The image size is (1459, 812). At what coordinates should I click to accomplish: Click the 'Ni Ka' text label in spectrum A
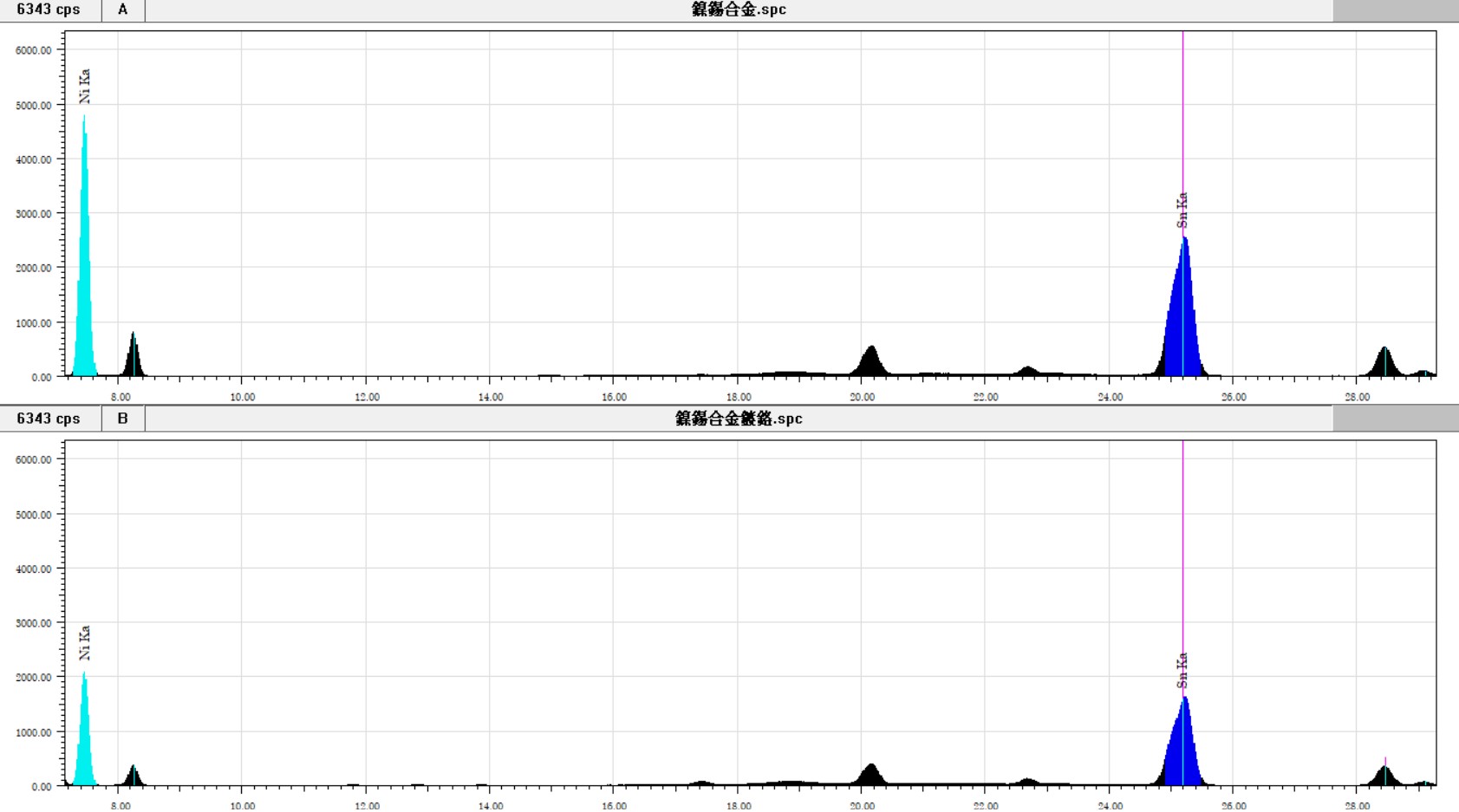84,87
